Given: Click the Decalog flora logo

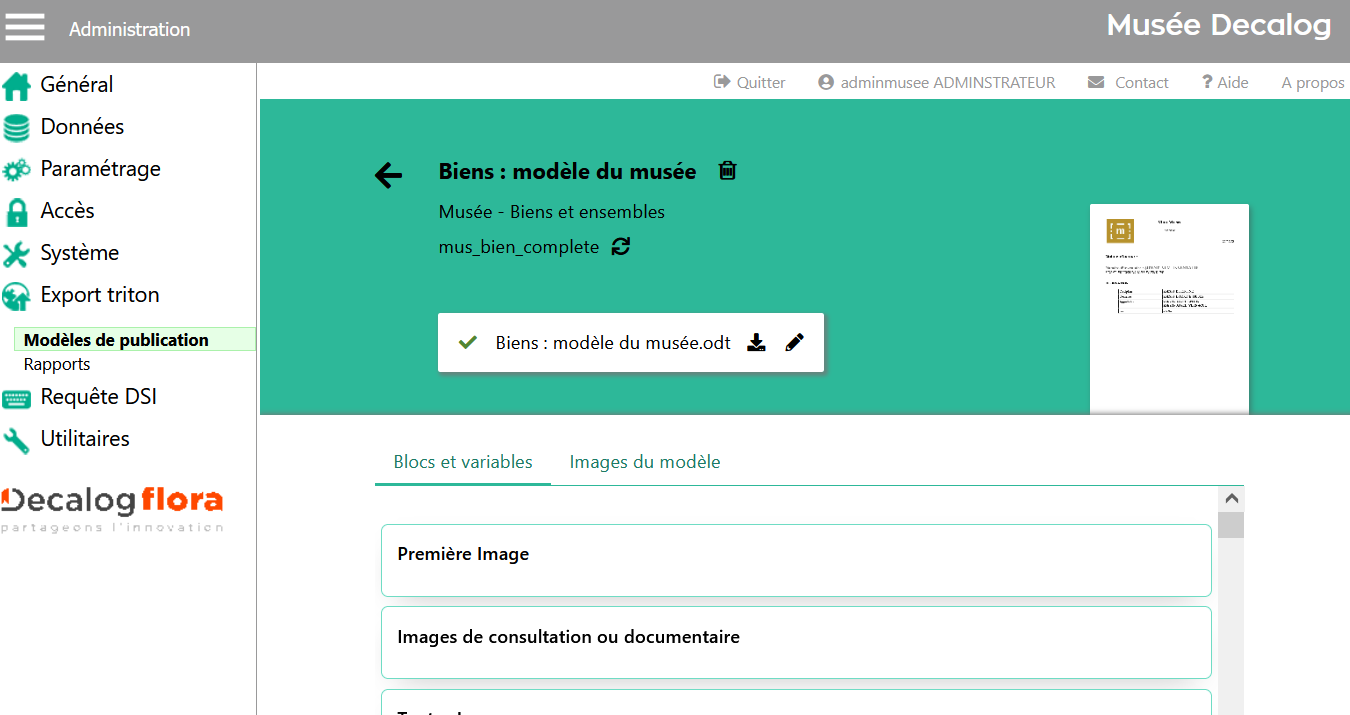Looking at the screenshot, I should click(x=112, y=509).
